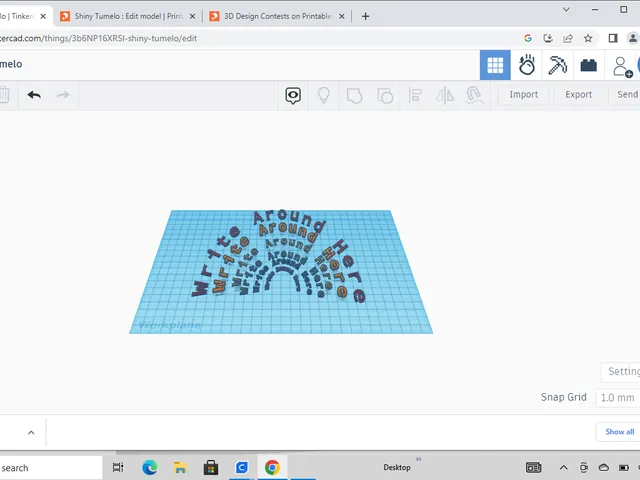Click the Windows taskbar search box
The width and height of the screenshot is (640, 480).
coord(51,468)
